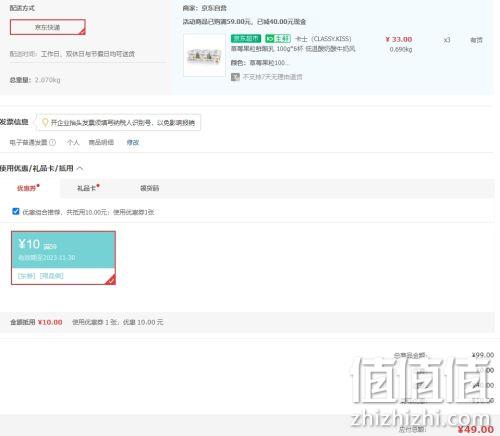Click the 京东超市 green badge

coord(246,39)
